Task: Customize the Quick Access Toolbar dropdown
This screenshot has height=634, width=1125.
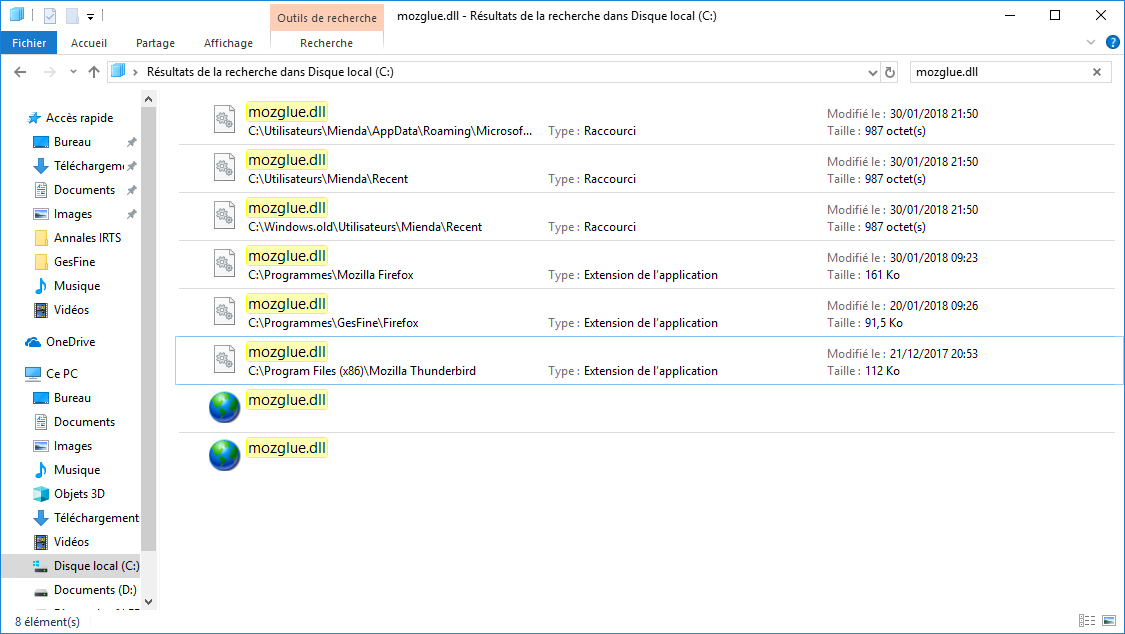Action: [x=90, y=17]
